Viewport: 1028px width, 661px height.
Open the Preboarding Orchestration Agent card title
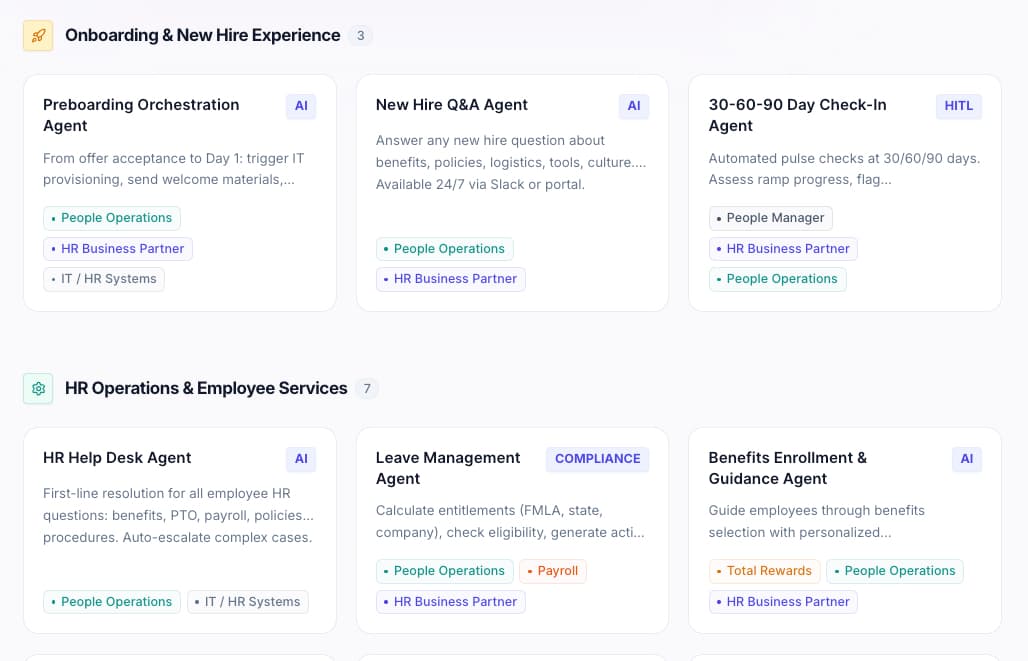(x=141, y=115)
